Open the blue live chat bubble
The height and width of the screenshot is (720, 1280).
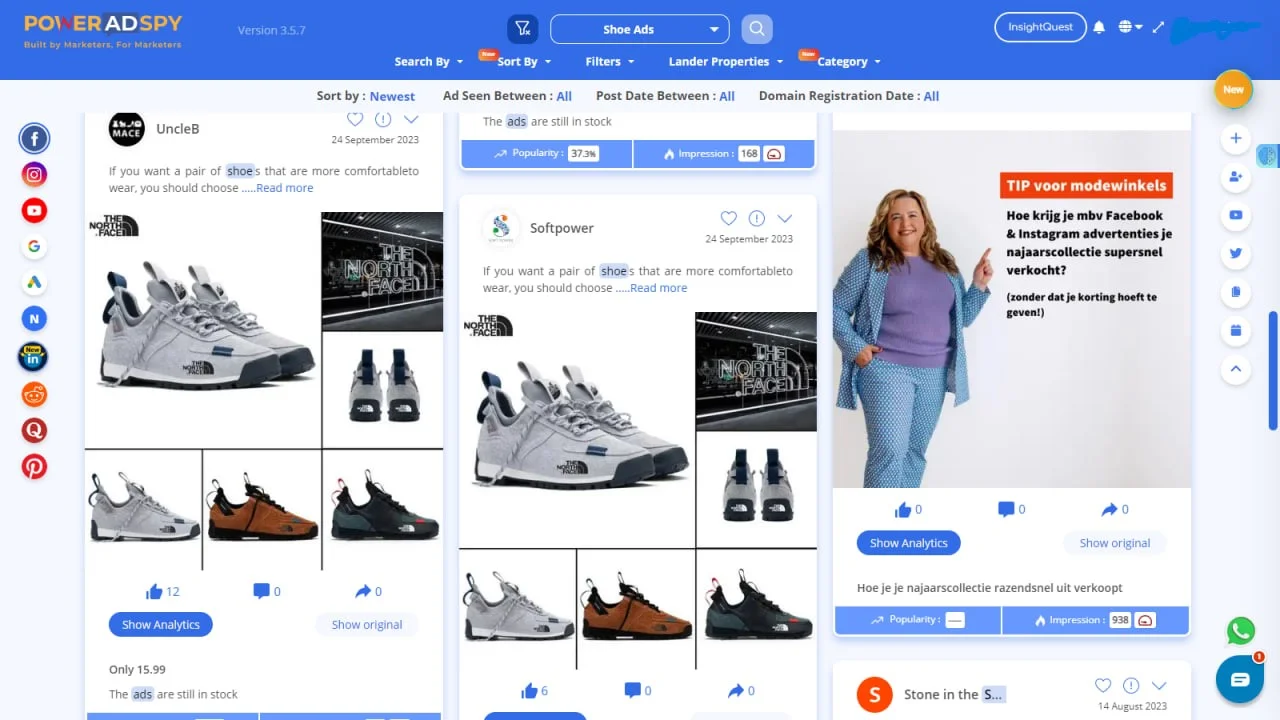point(1240,680)
